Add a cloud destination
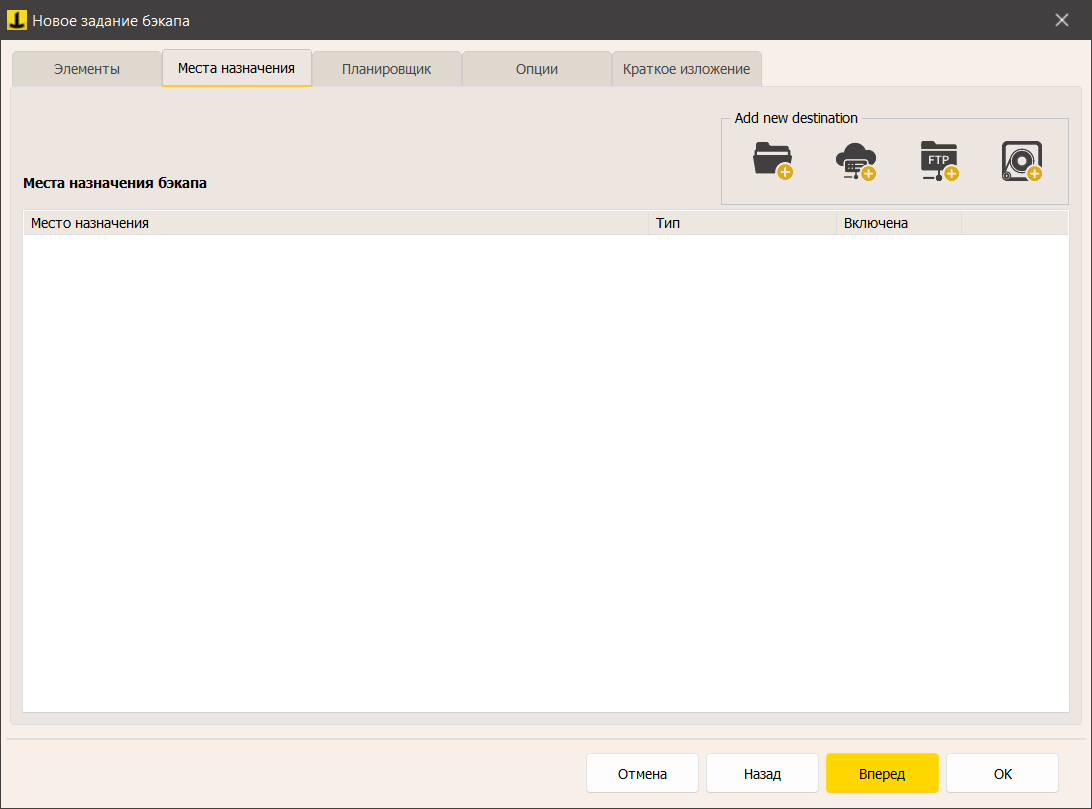 click(x=855, y=161)
